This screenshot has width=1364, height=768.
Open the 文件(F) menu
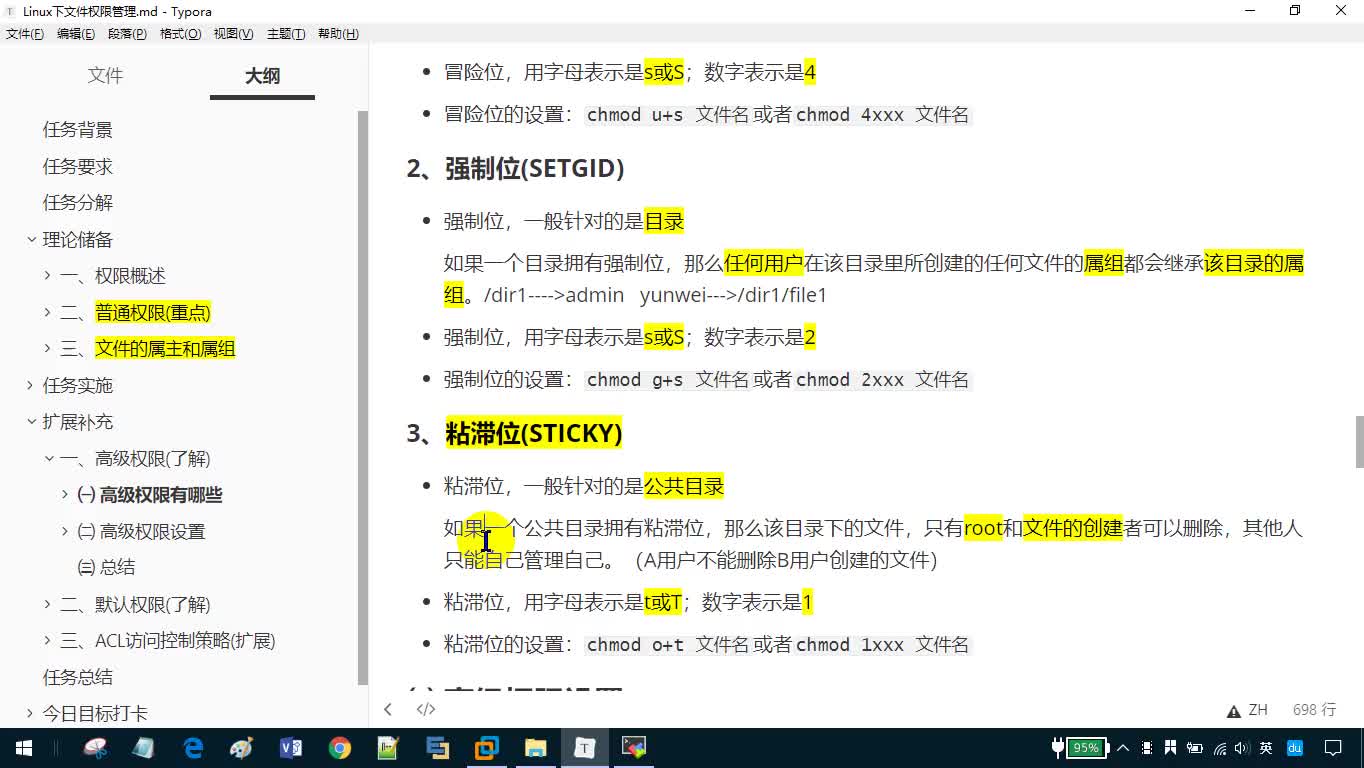coord(25,34)
